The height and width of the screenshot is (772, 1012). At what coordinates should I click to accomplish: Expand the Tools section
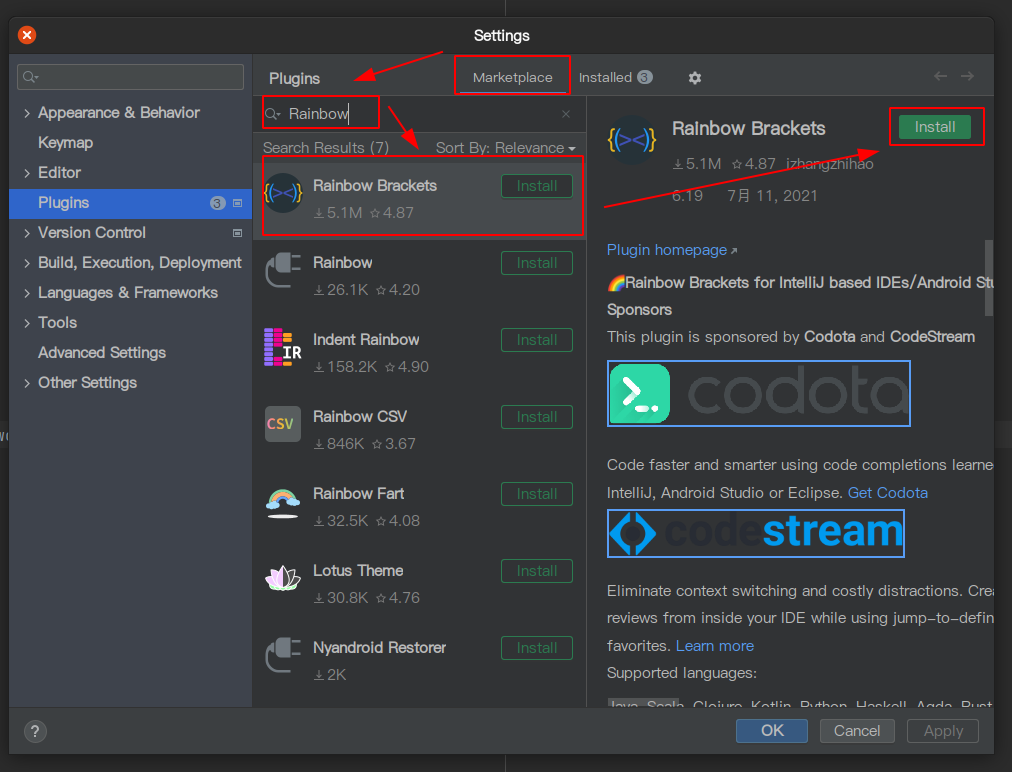[26, 323]
